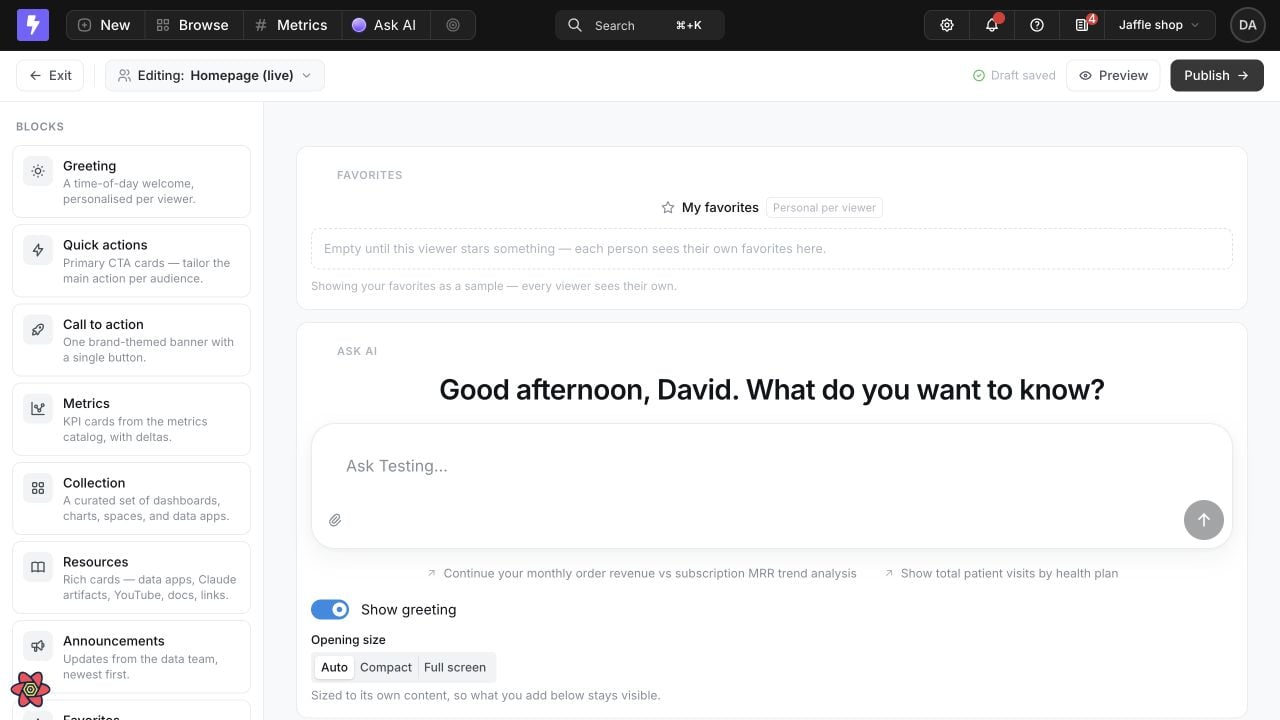The height and width of the screenshot is (720, 1280).
Task: Select Full screen opening size
Action: pyautogui.click(x=455, y=667)
